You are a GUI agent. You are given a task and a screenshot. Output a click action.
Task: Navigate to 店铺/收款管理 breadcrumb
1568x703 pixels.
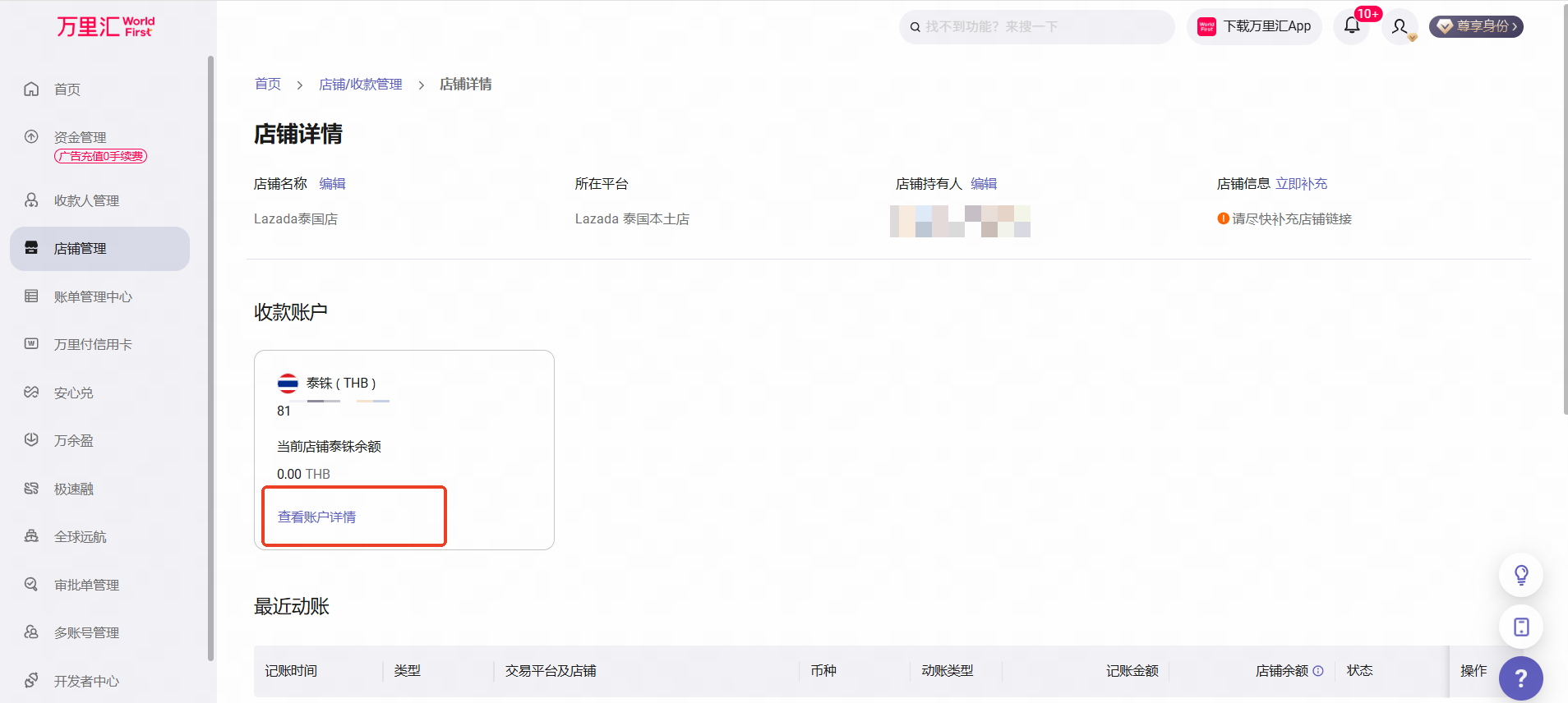pos(360,85)
